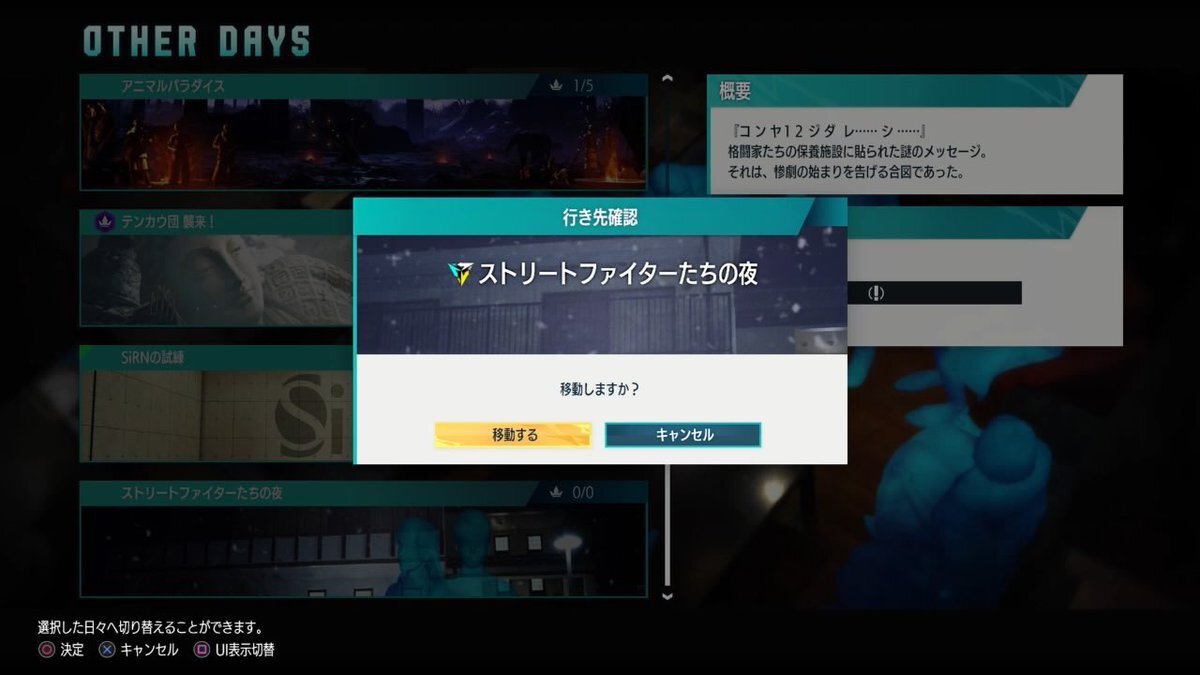Click the crown icon beside 0/0
1200x675 pixels.
[x=556, y=492]
